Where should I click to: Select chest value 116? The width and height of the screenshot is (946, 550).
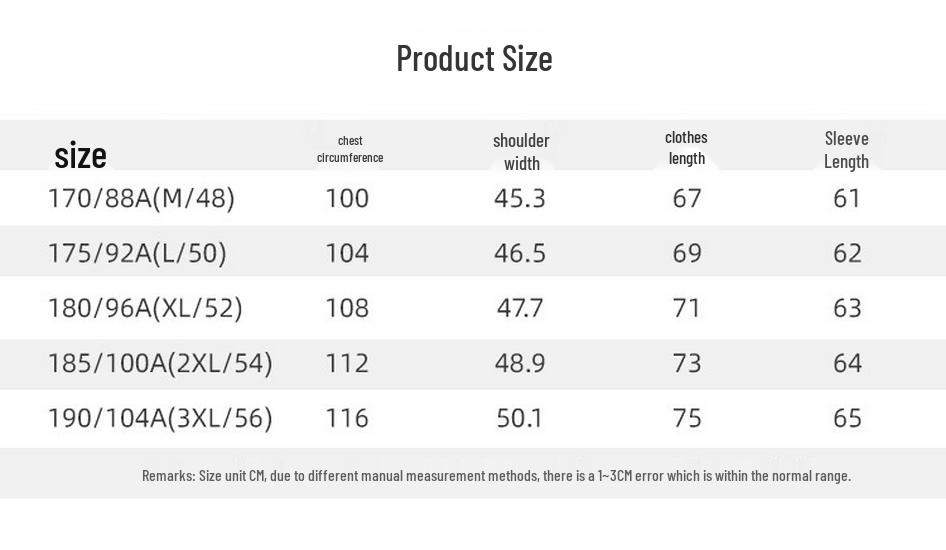[347, 418]
